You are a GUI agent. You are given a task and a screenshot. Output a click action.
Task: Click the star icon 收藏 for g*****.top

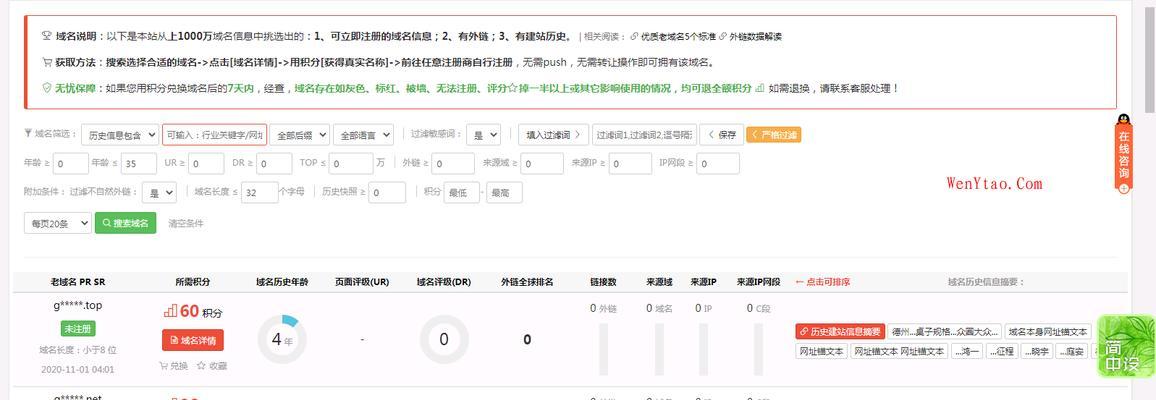click(212, 365)
